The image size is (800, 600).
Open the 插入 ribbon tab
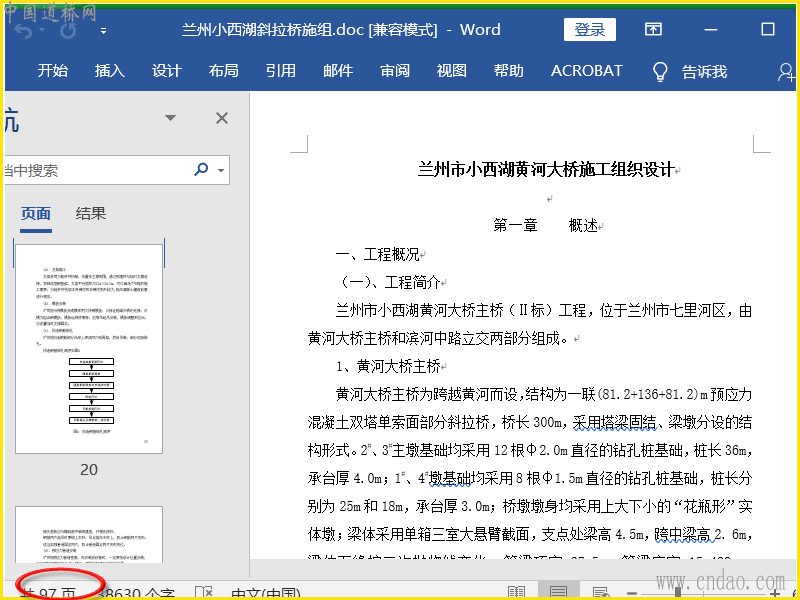coord(110,71)
